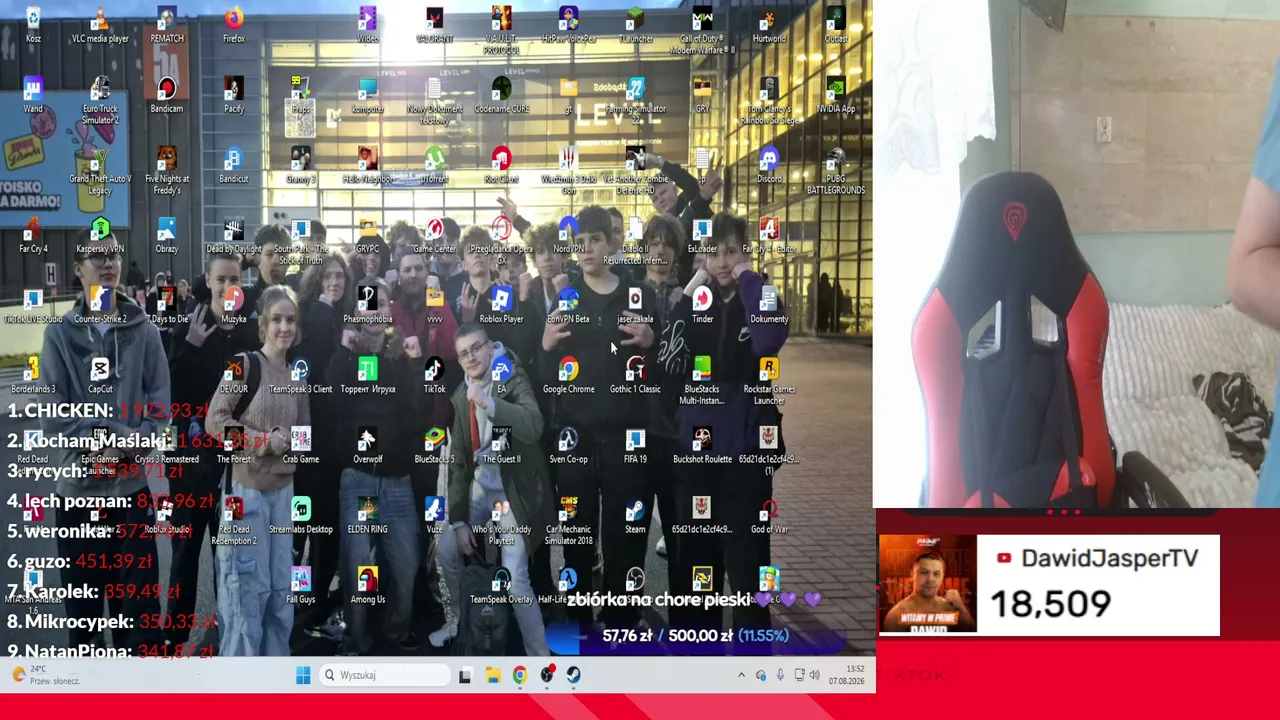Select the Pacify game shortcut

pos(234,96)
